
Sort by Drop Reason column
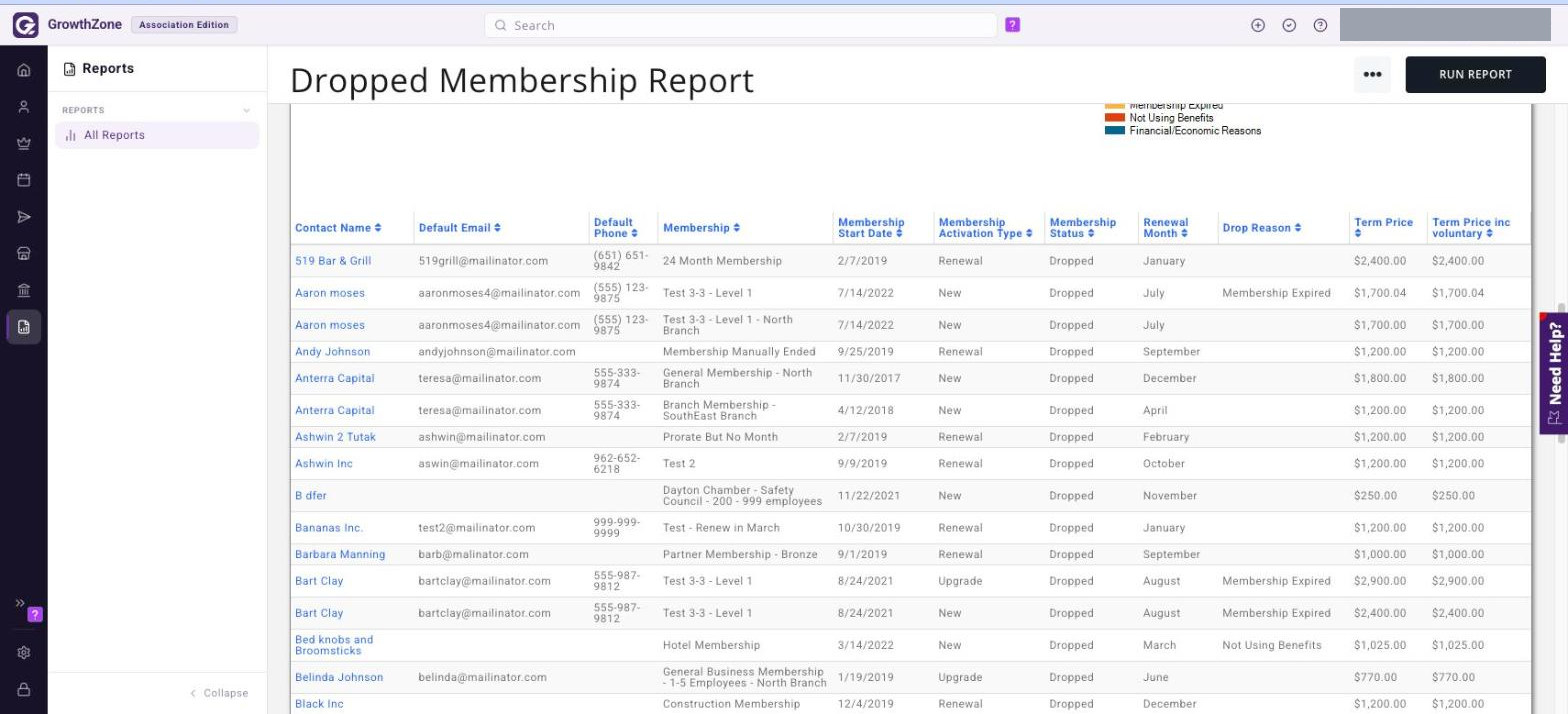coord(1261,228)
